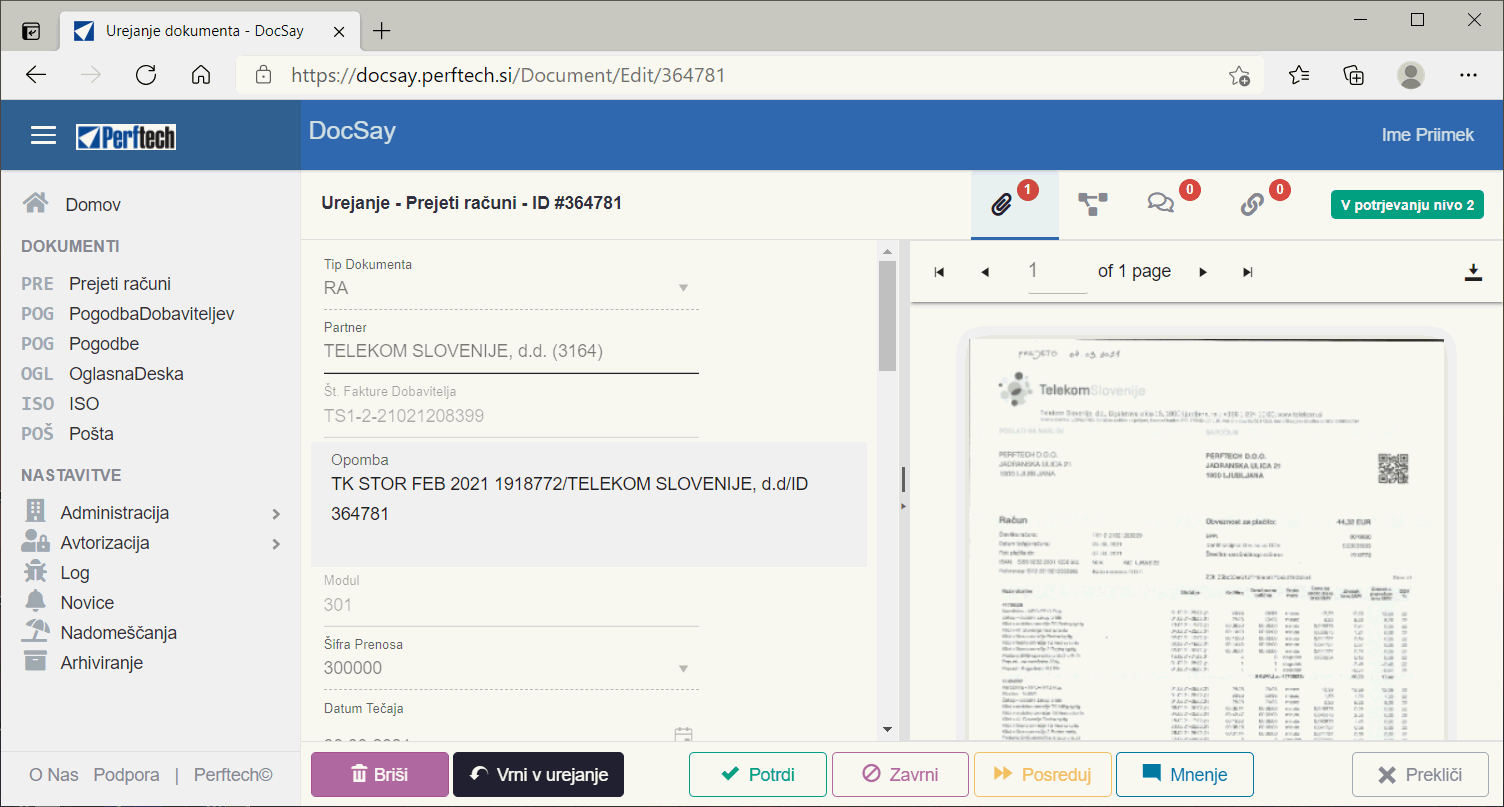
Task: Go to previous page in preview
Action: 985,272
